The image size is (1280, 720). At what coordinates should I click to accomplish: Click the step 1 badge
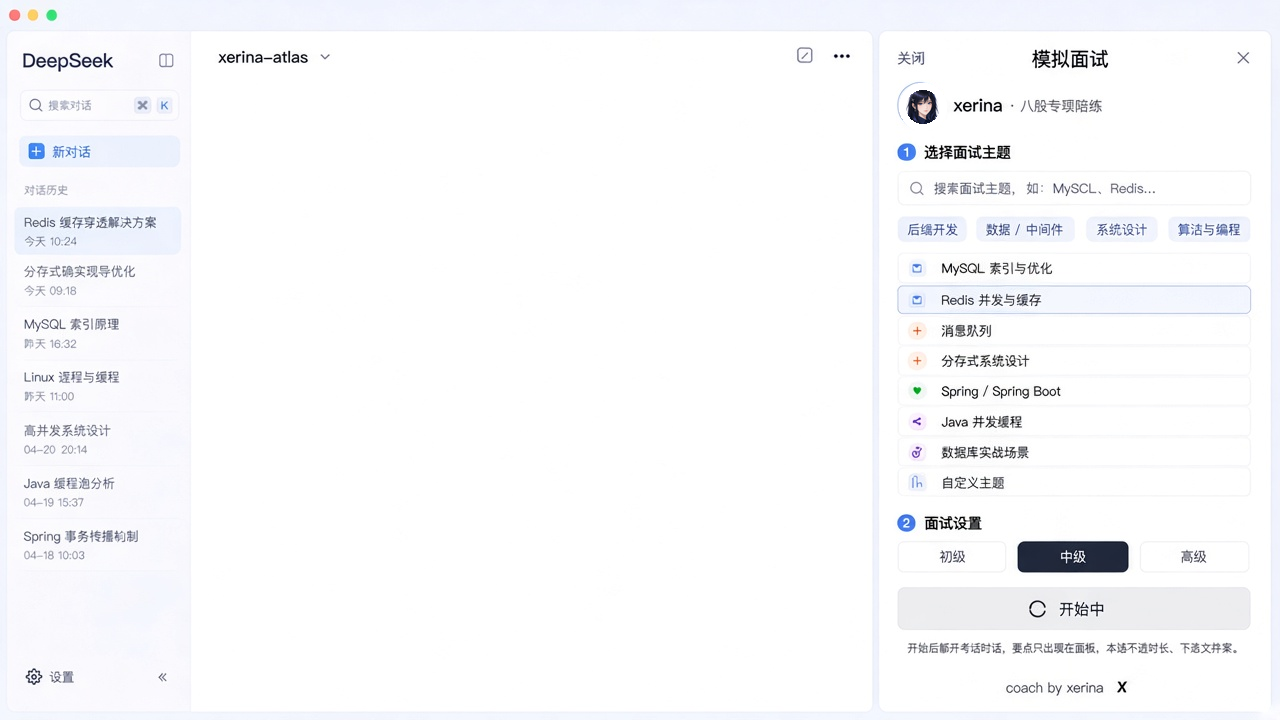point(907,153)
